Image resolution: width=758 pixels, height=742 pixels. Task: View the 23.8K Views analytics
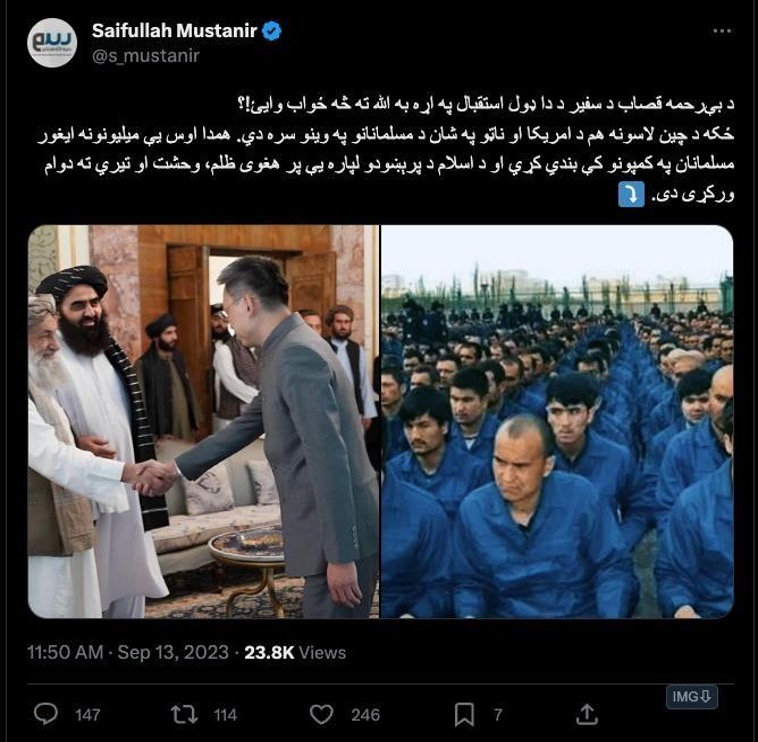pyautogui.click(x=295, y=652)
